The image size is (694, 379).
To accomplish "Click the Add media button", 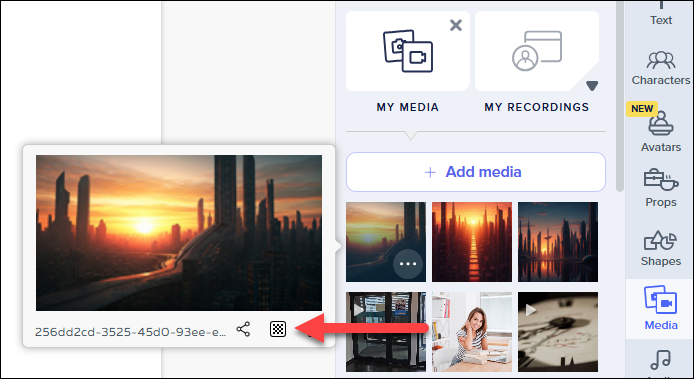I will click(476, 172).
